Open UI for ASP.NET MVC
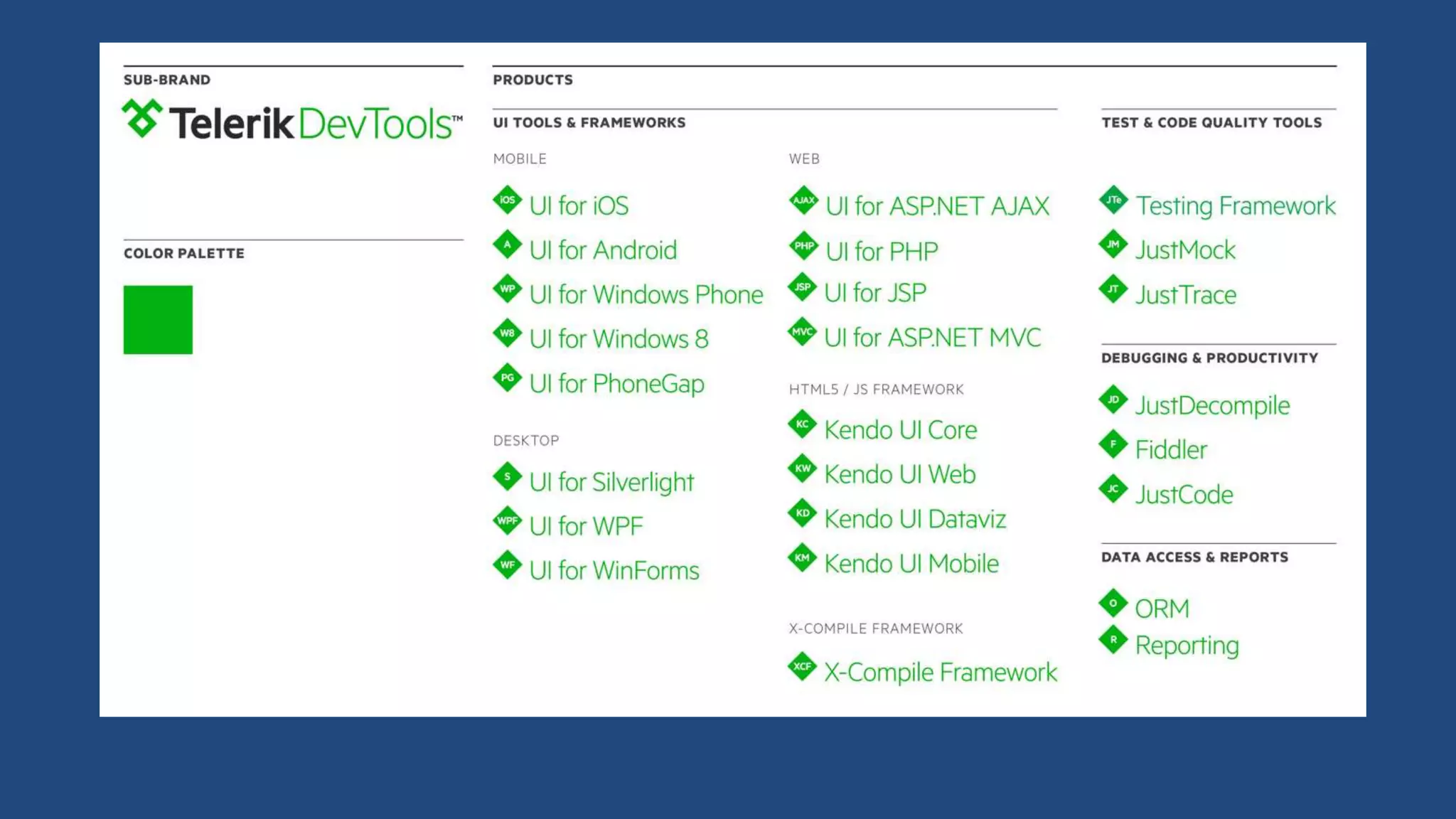 [x=933, y=338]
